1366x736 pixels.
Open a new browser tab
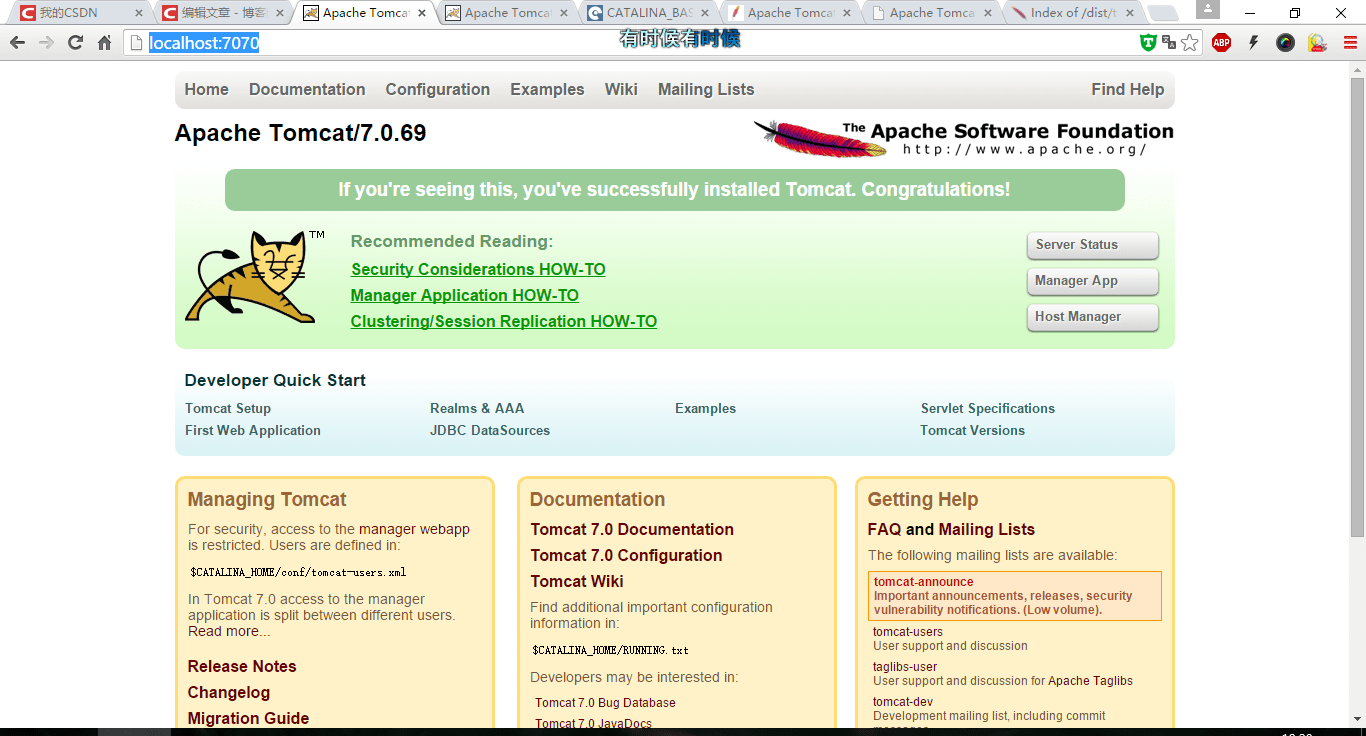point(1162,13)
